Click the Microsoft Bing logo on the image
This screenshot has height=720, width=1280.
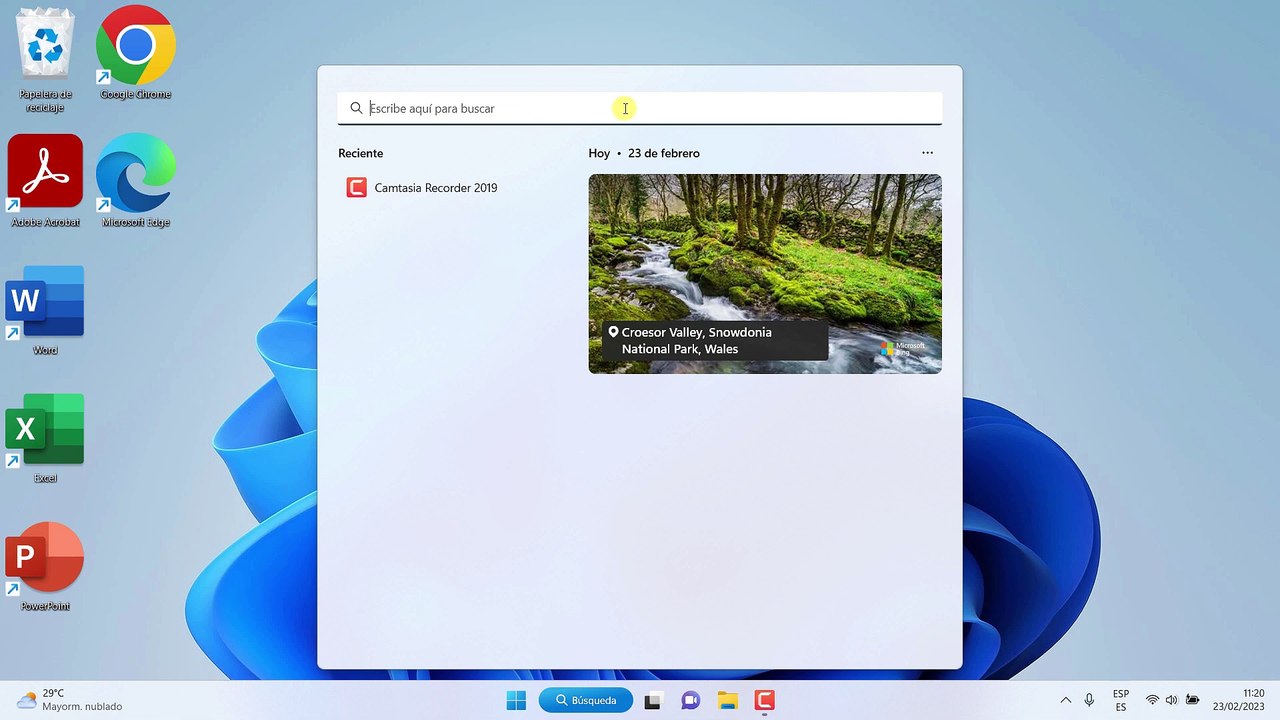click(x=902, y=348)
